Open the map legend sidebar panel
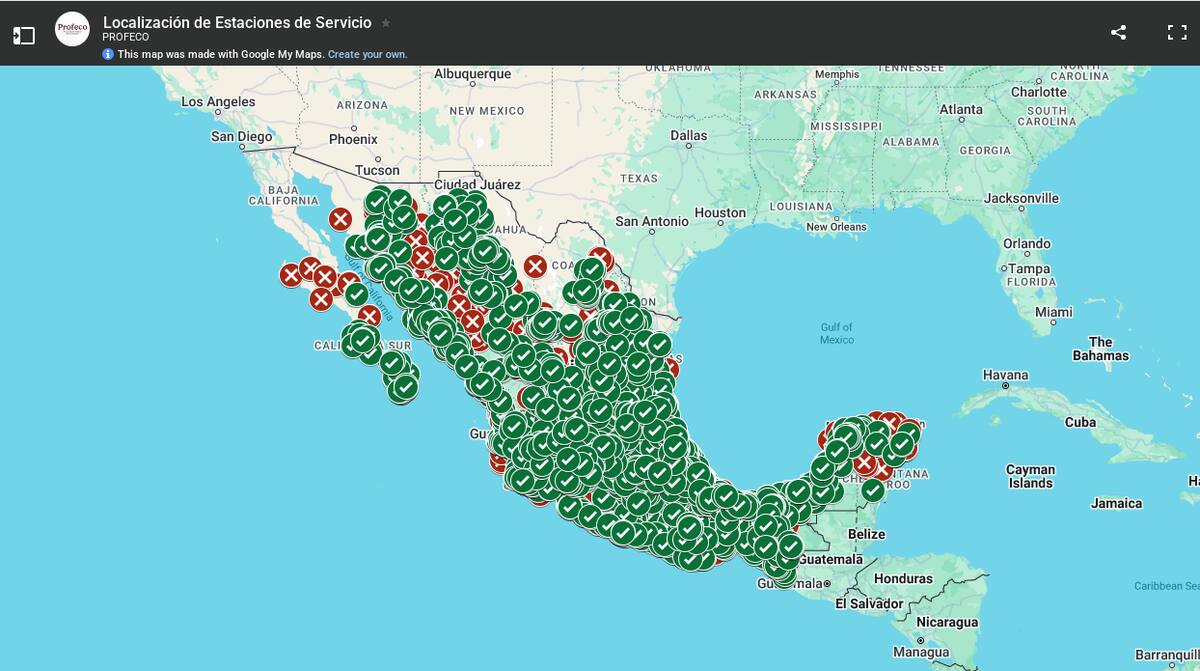The height and width of the screenshot is (671, 1200). coord(24,35)
